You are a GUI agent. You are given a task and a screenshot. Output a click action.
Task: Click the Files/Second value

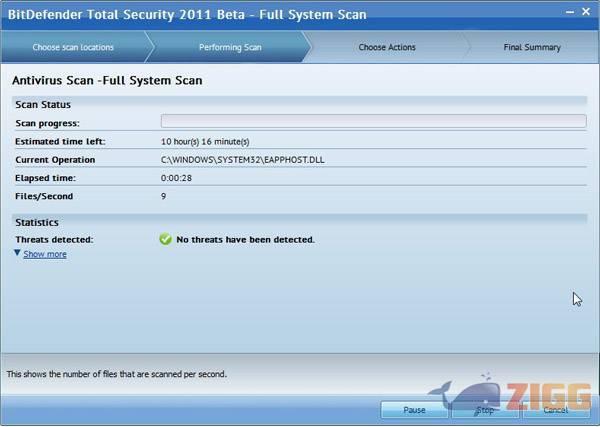click(x=164, y=196)
